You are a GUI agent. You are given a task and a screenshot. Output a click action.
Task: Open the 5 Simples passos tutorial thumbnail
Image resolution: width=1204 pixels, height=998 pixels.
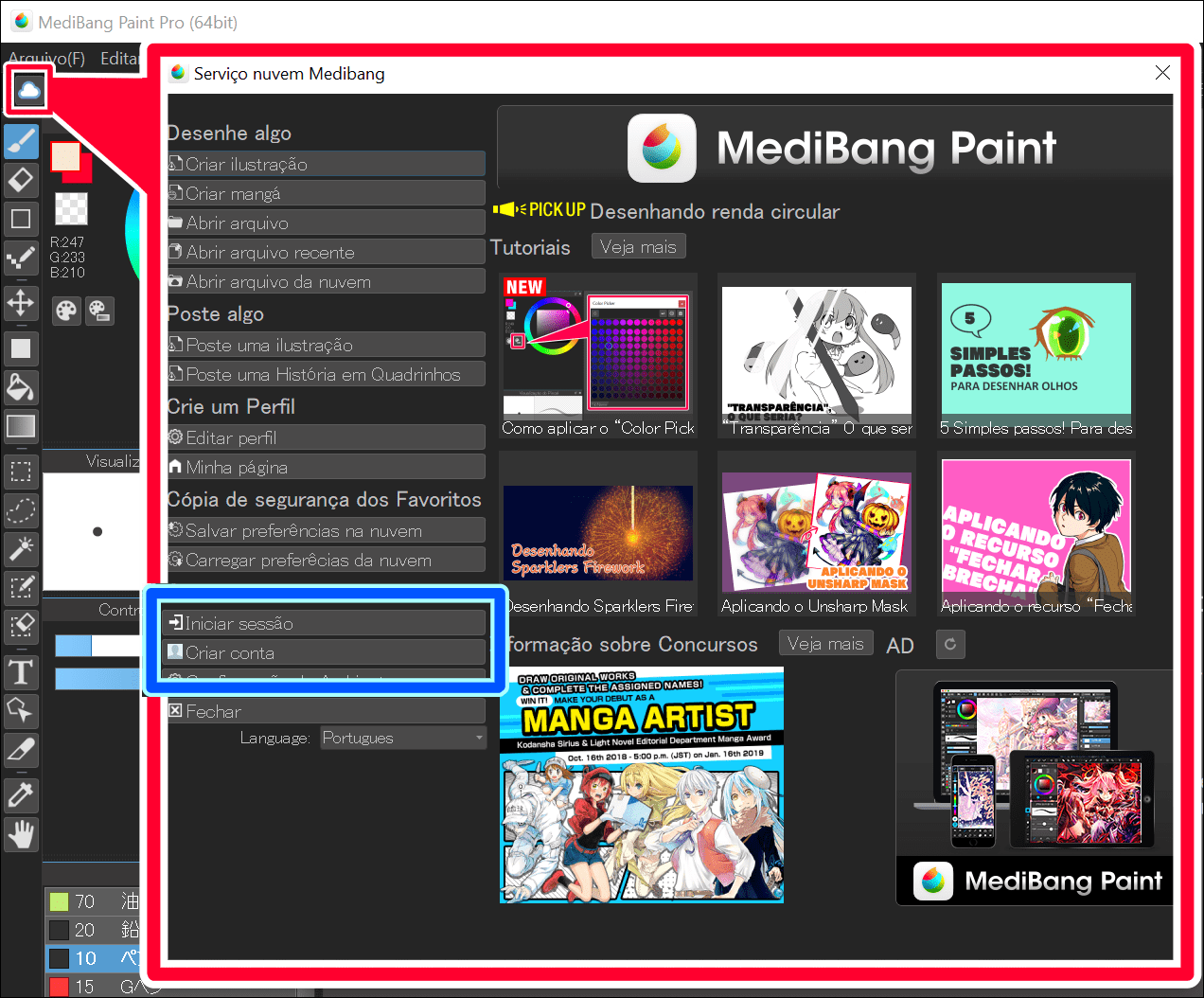pos(1036,355)
